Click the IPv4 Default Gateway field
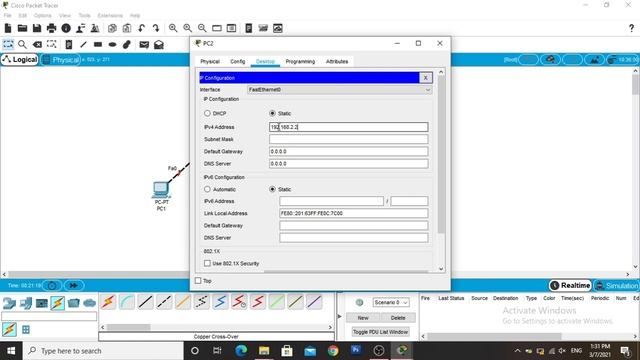Viewport: 640px width, 360px height. tap(349, 151)
